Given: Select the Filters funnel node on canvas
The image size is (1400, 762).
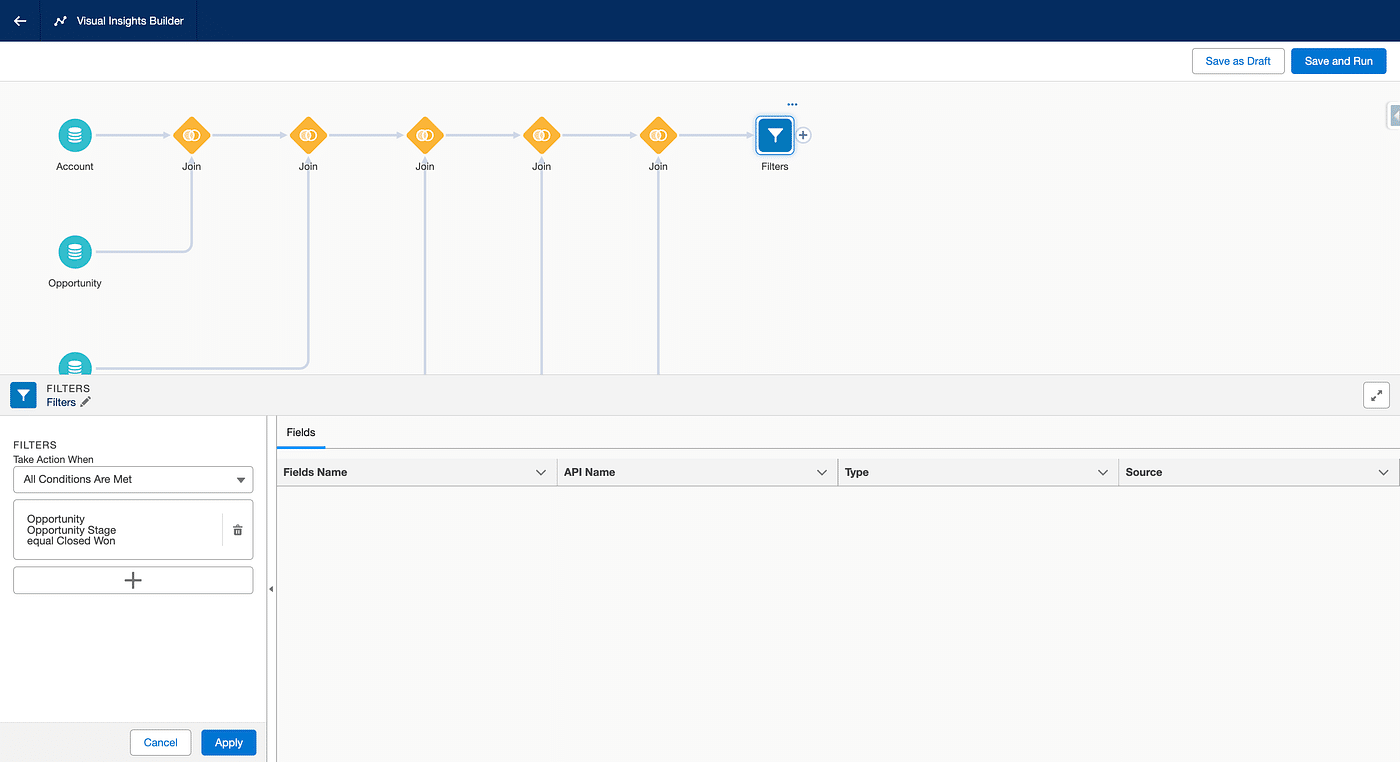Looking at the screenshot, I should pyautogui.click(x=775, y=135).
